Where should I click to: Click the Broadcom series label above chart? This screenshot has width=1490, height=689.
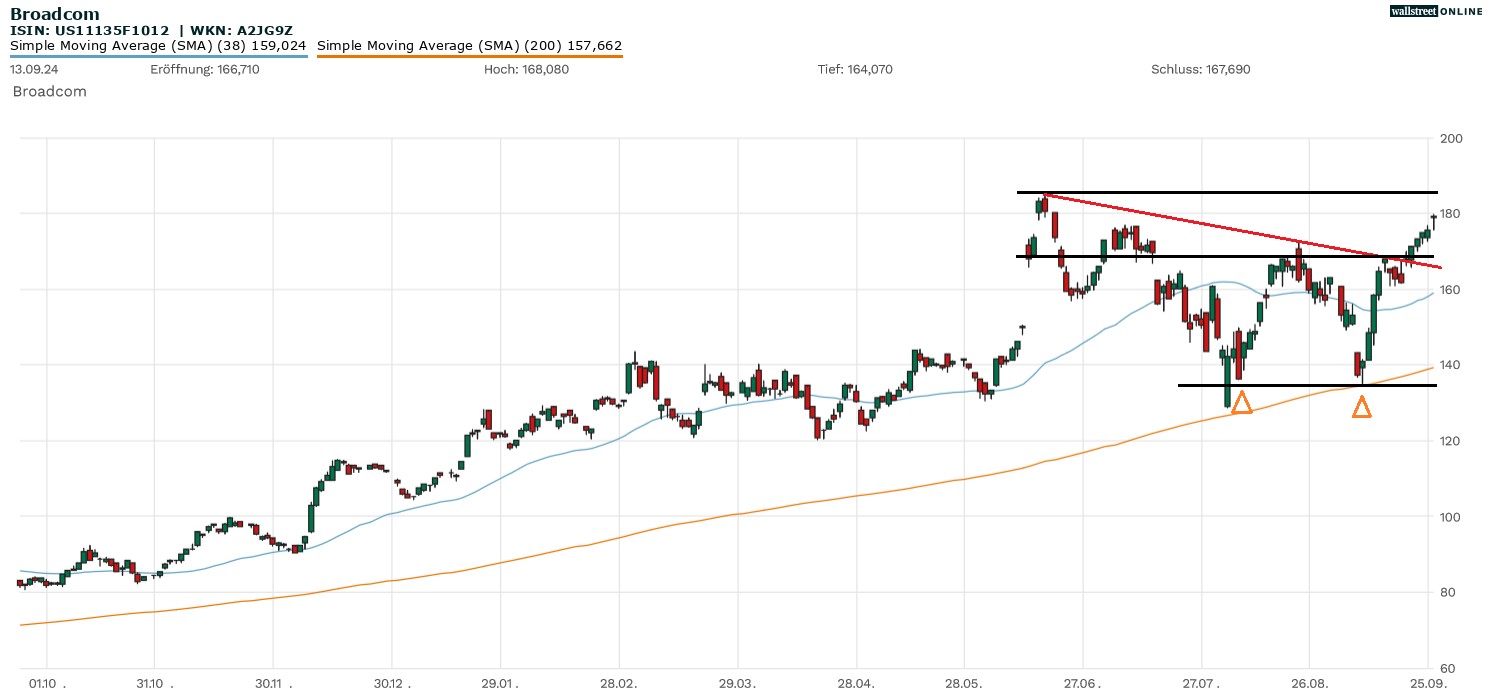pyautogui.click(x=49, y=91)
